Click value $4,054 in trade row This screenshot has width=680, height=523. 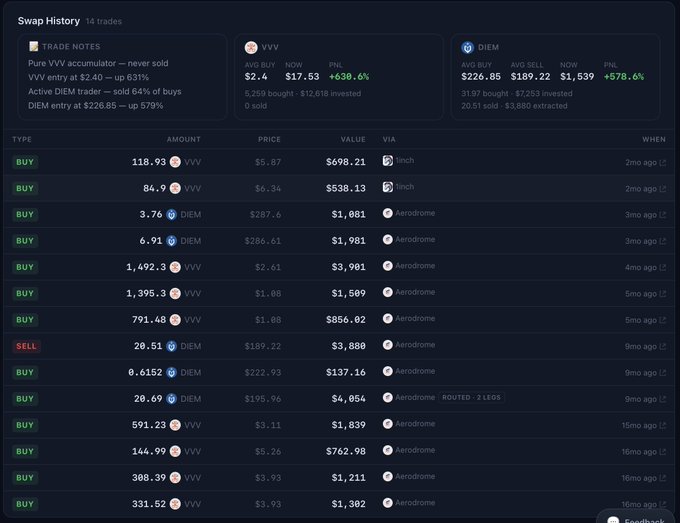tap(348, 399)
